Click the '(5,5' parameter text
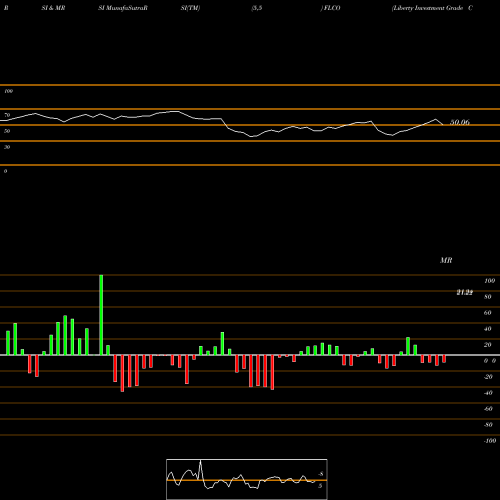500x500 pixels. 257,8
